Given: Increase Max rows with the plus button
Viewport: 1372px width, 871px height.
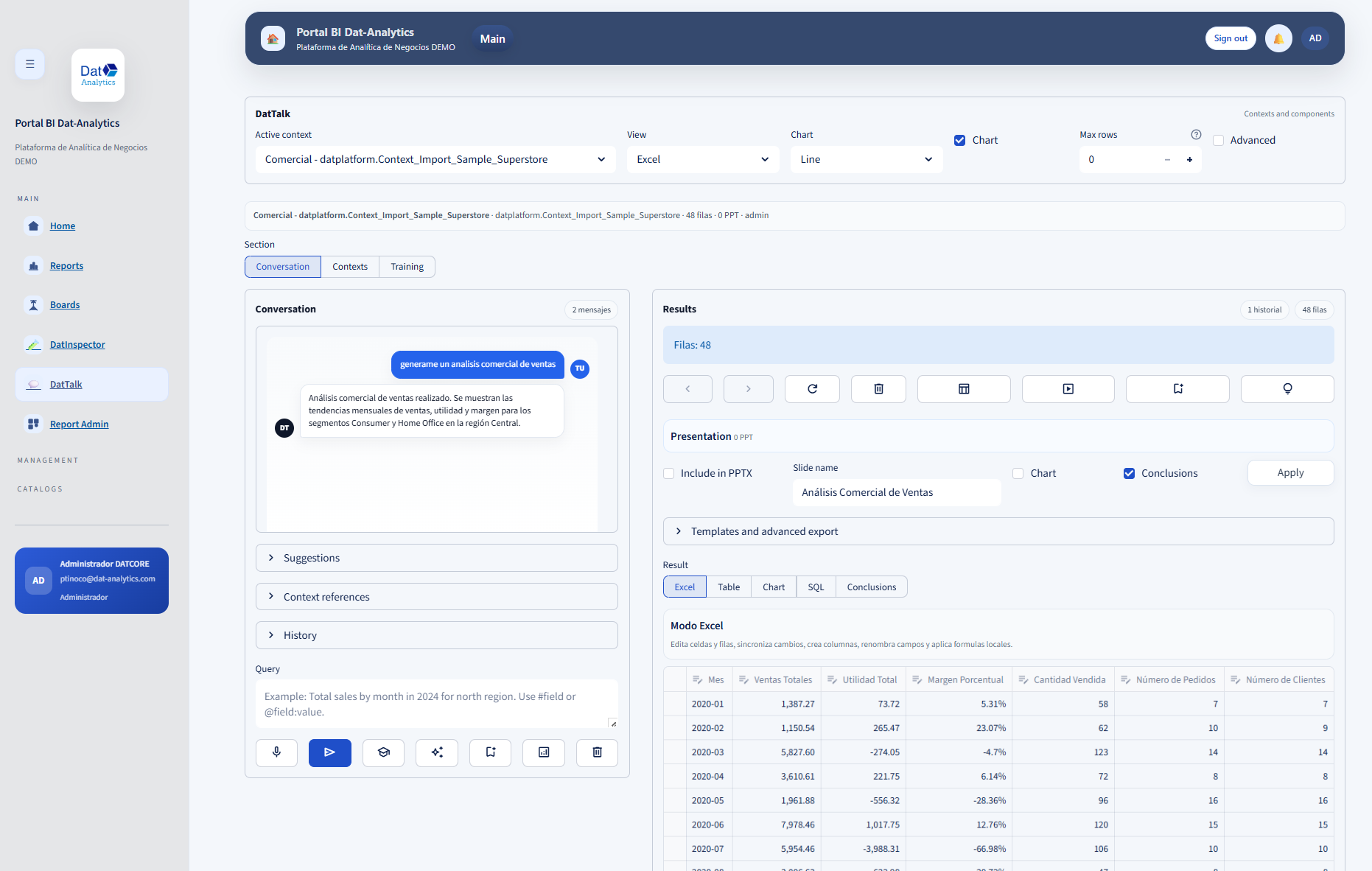Looking at the screenshot, I should [x=1189, y=159].
